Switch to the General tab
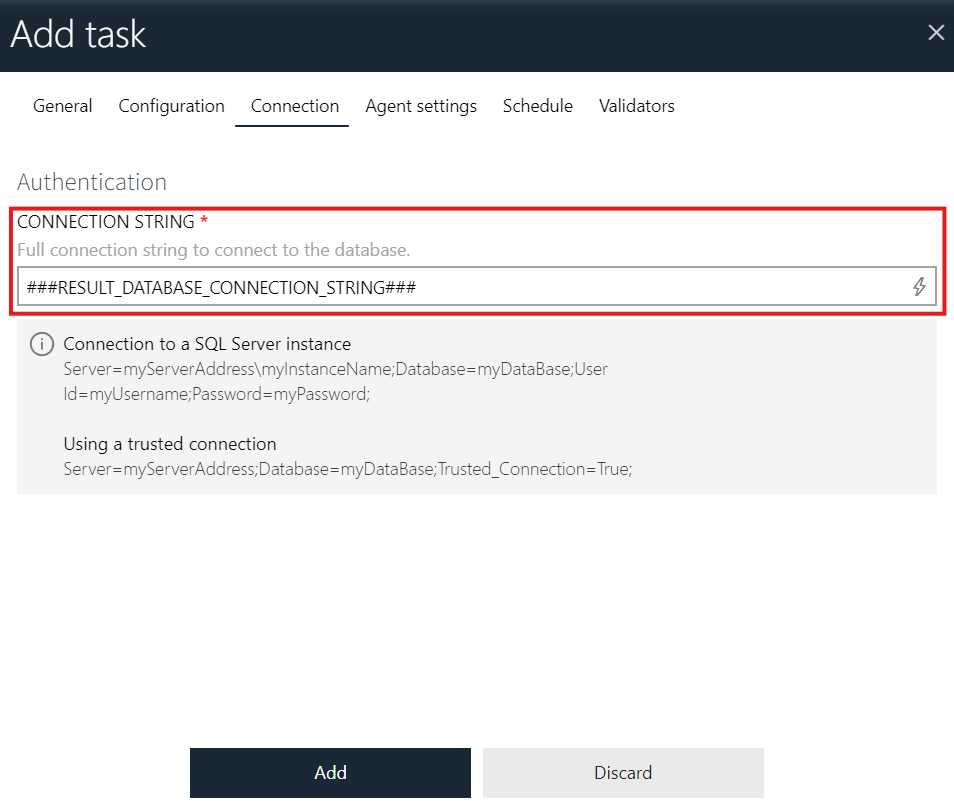The width and height of the screenshot is (954, 801). point(62,106)
